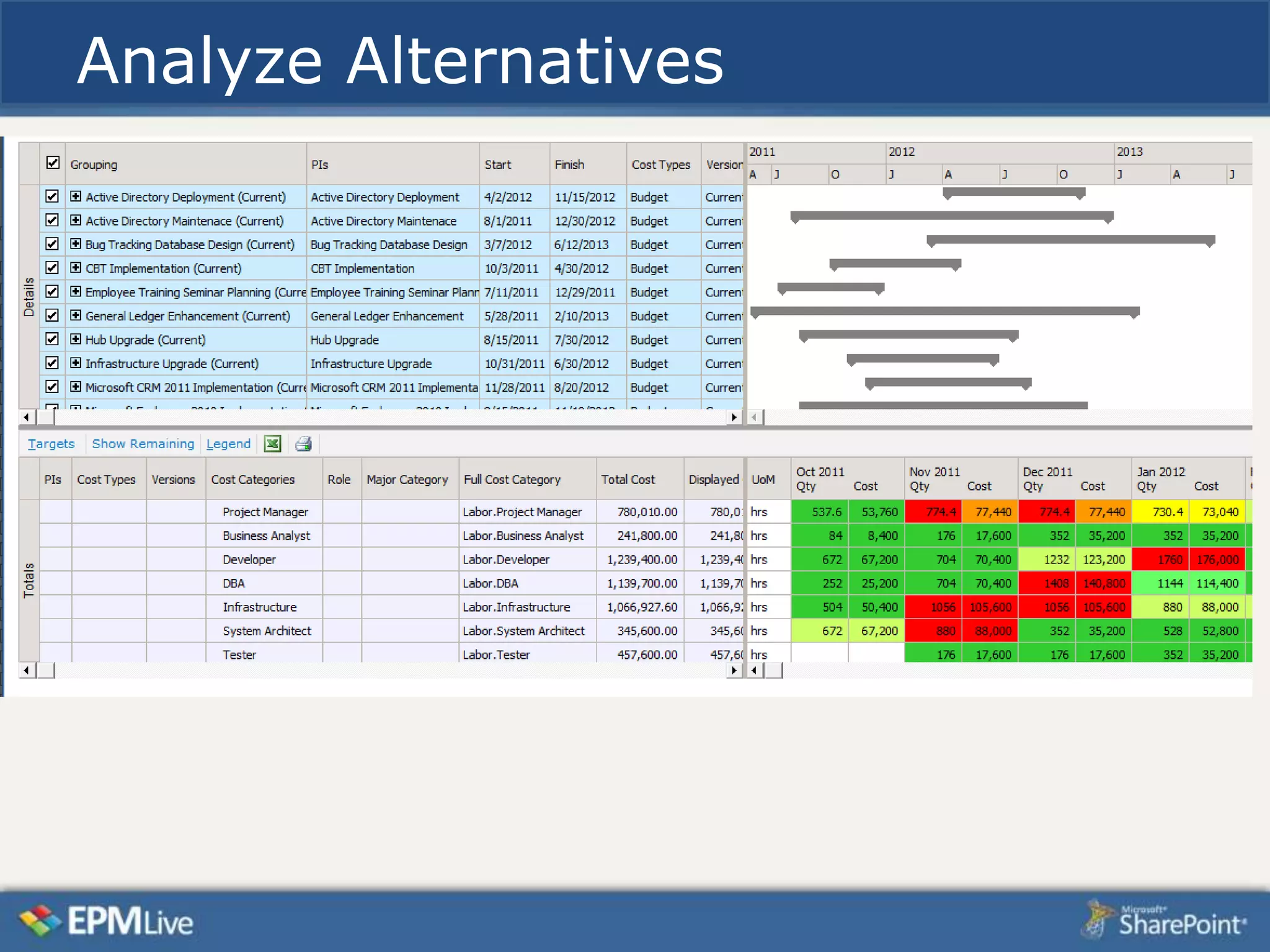Open the Targets link
1270x952 pixels.
(x=51, y=444)
